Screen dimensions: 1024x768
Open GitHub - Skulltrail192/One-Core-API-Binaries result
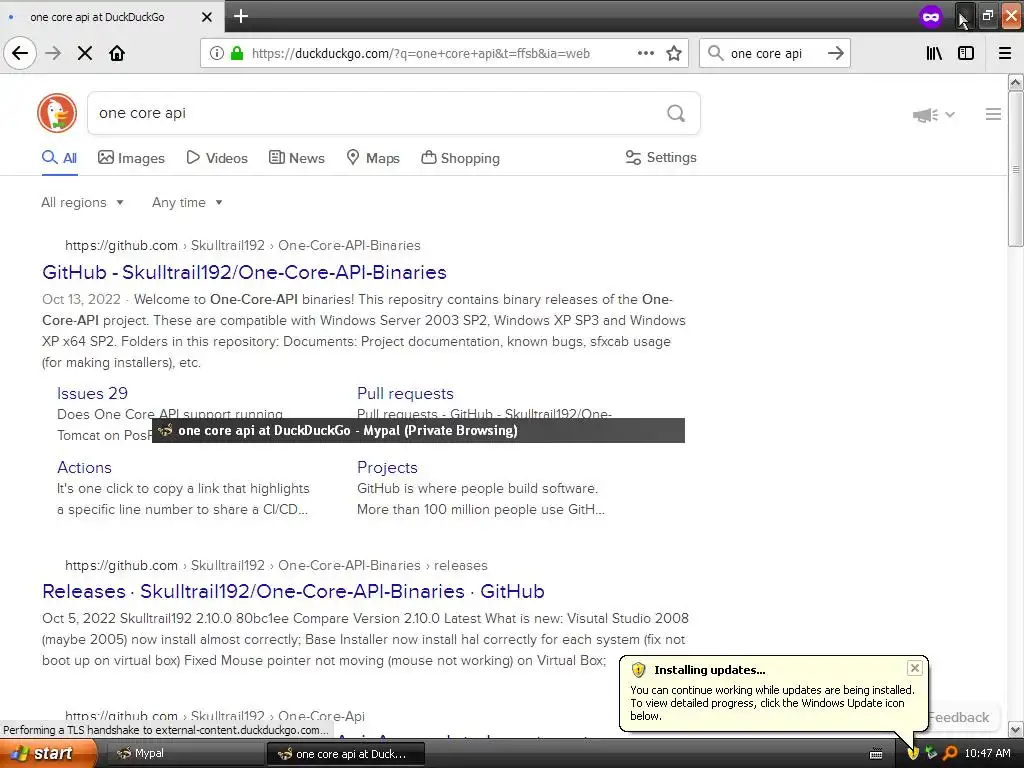tap(244, 272)
